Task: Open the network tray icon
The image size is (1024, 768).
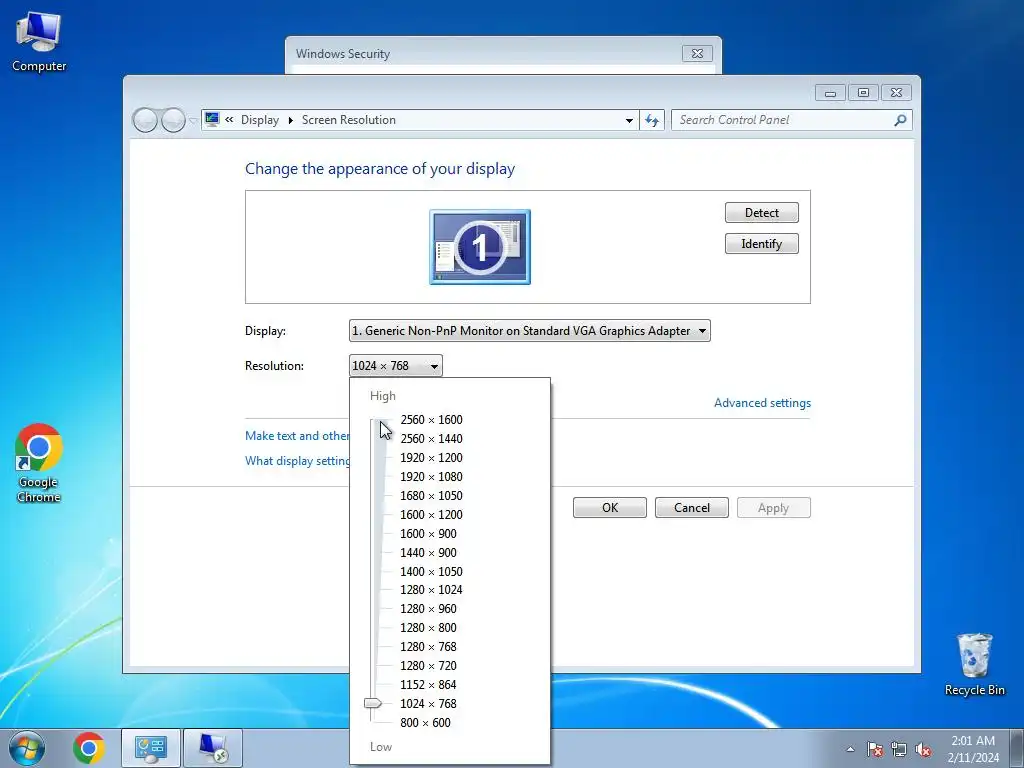Action: click(x=899, y=749)
